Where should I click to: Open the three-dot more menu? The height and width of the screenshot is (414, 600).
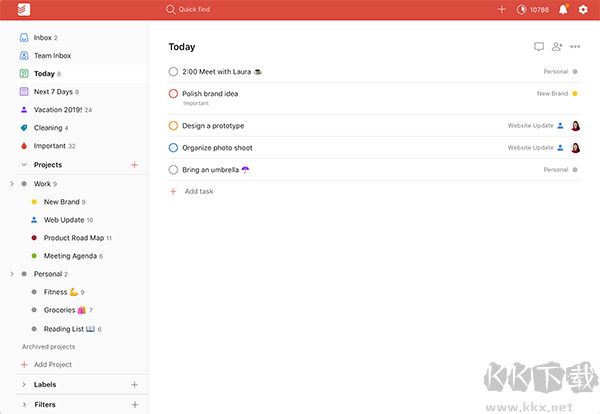(x=575, y=47)
